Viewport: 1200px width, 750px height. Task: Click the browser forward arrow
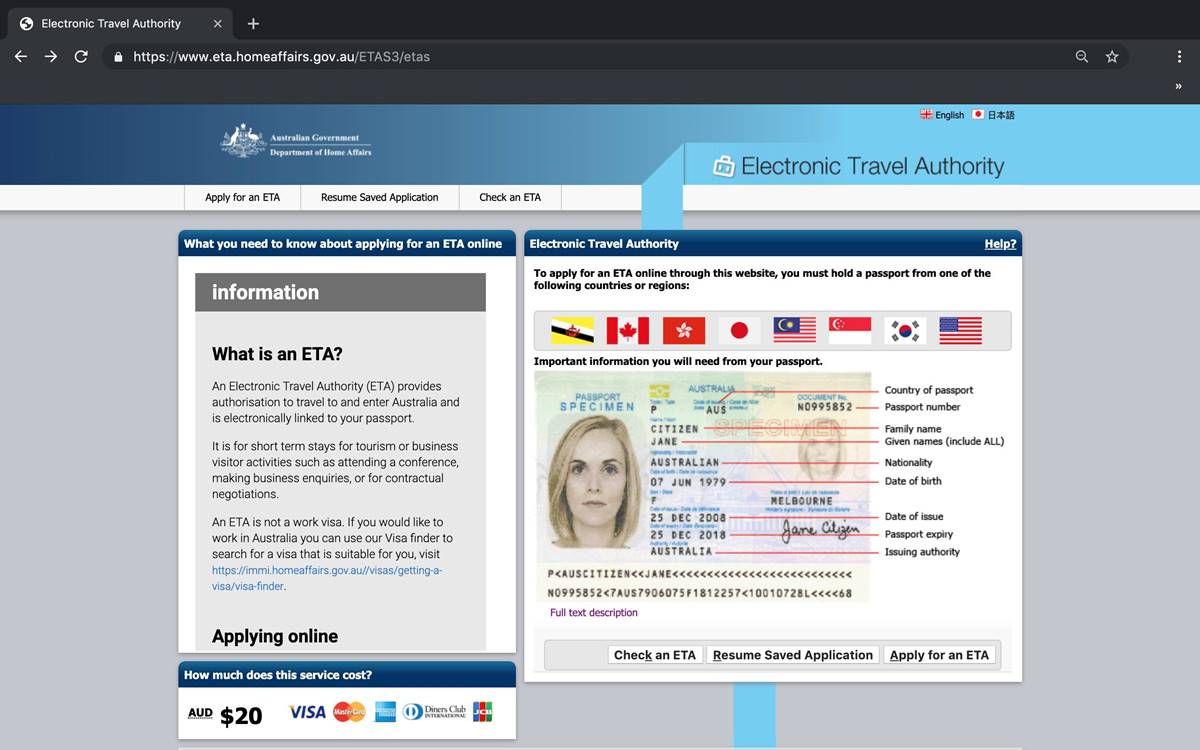(x=51, y=57)
